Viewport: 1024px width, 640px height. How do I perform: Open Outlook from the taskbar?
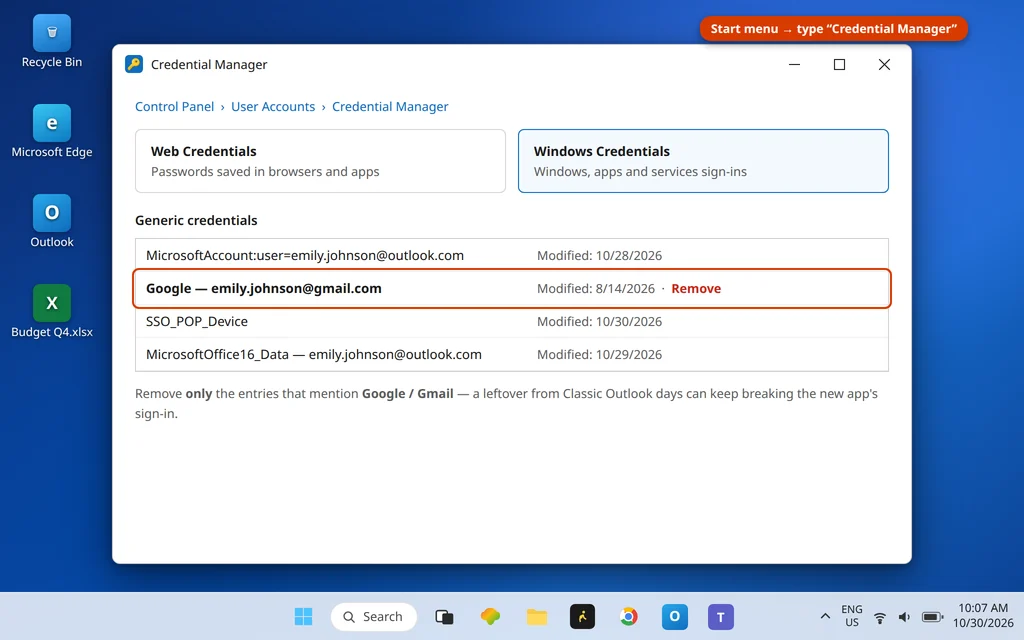point(675,616)
